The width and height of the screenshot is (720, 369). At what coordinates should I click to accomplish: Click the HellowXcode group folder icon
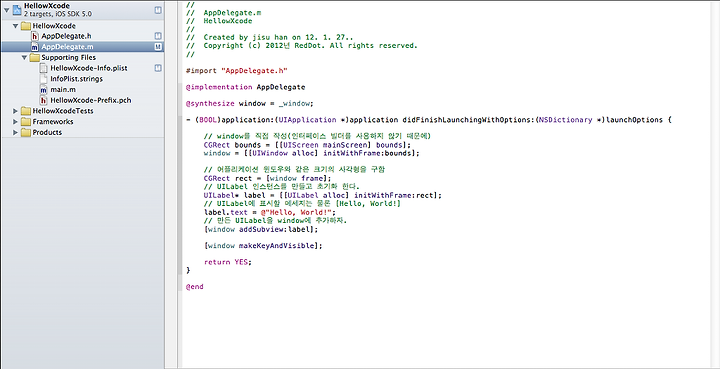pos(26,26)
